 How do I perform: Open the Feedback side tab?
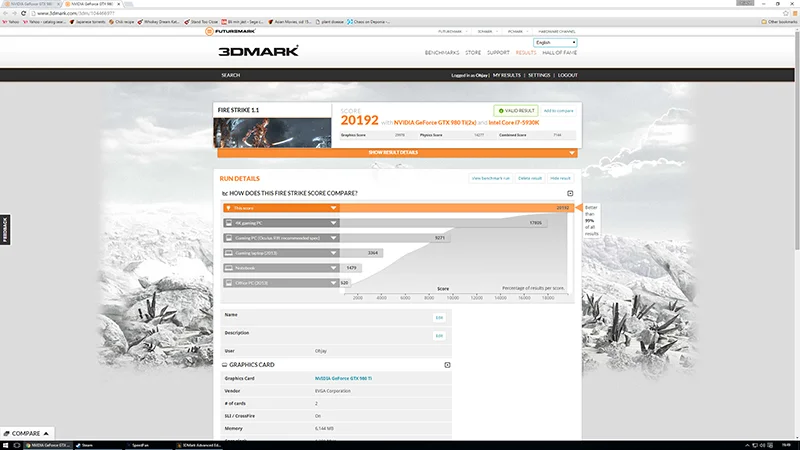coord(5,230)
